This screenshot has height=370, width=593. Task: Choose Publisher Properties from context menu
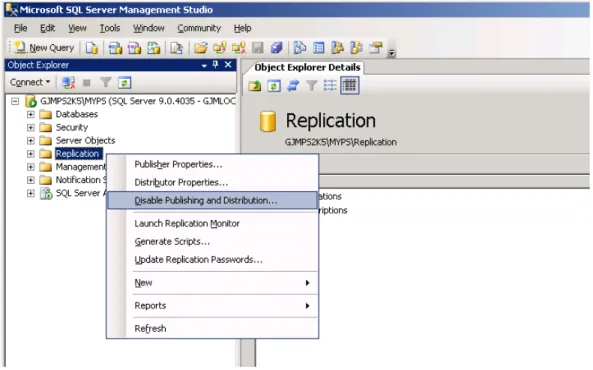213,164
